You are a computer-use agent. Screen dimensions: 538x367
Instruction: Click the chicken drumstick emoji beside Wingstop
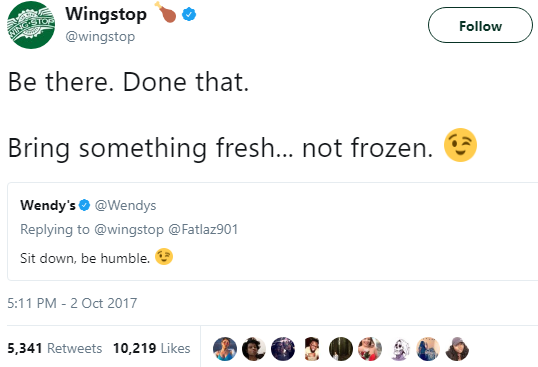[165, 12]
